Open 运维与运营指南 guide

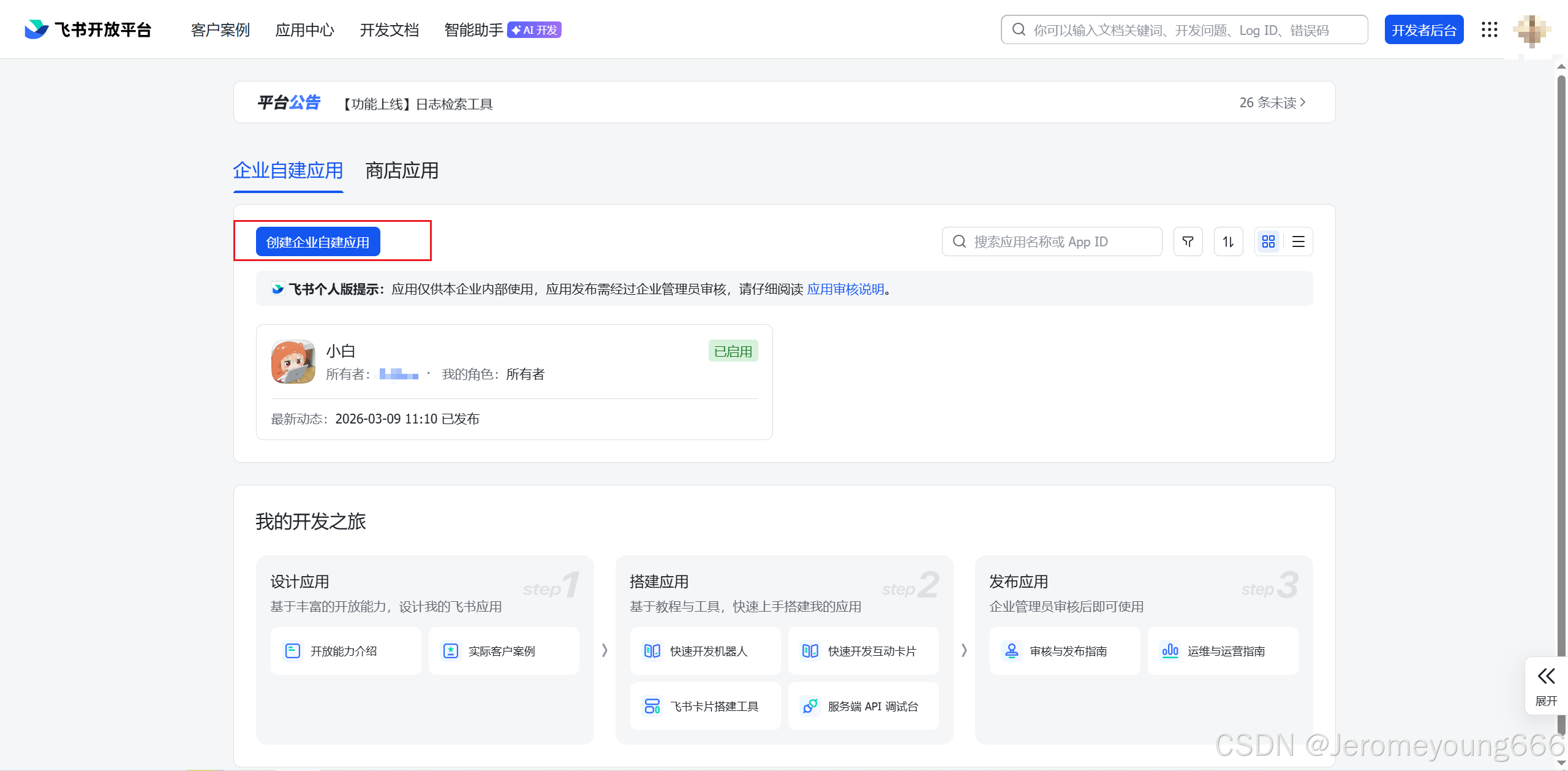point(1223,651)
